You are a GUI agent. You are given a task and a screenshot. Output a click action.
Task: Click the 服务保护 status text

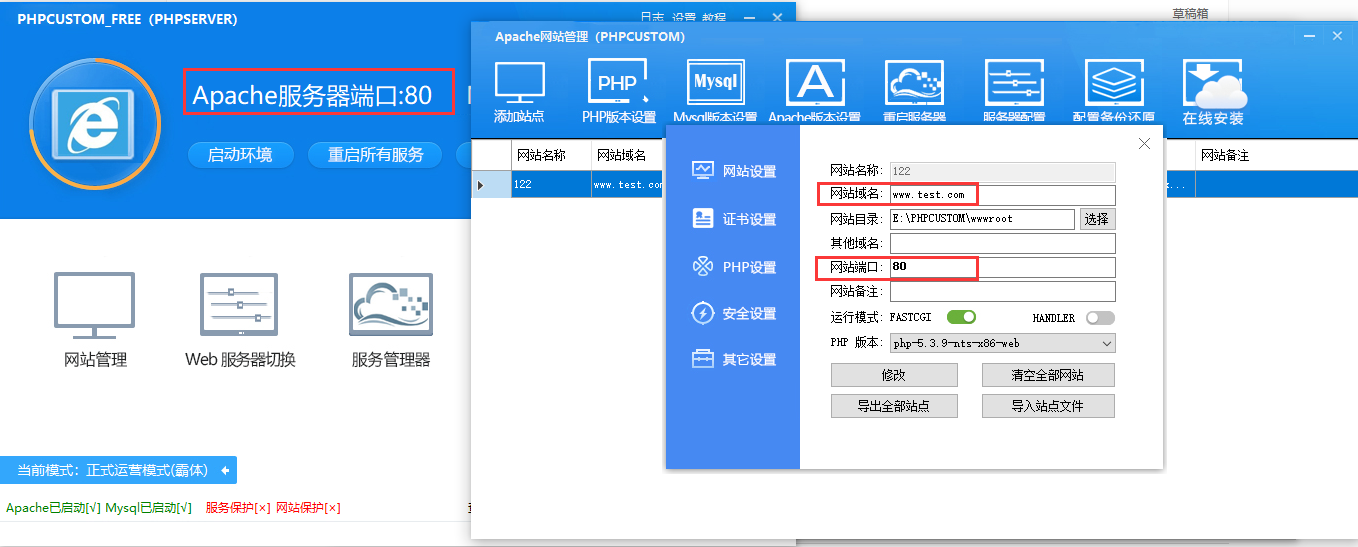point(238,508)
